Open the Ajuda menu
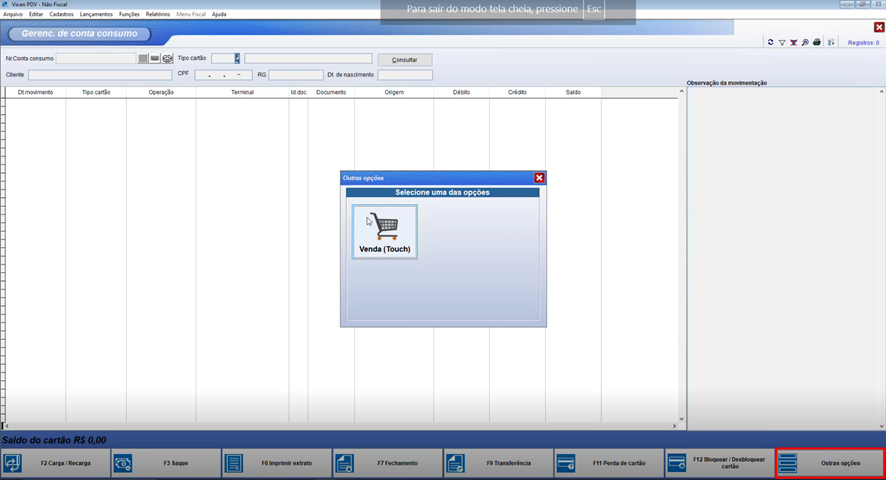The image size is (886, 480). pyautogui.click(x=219, y=14)
